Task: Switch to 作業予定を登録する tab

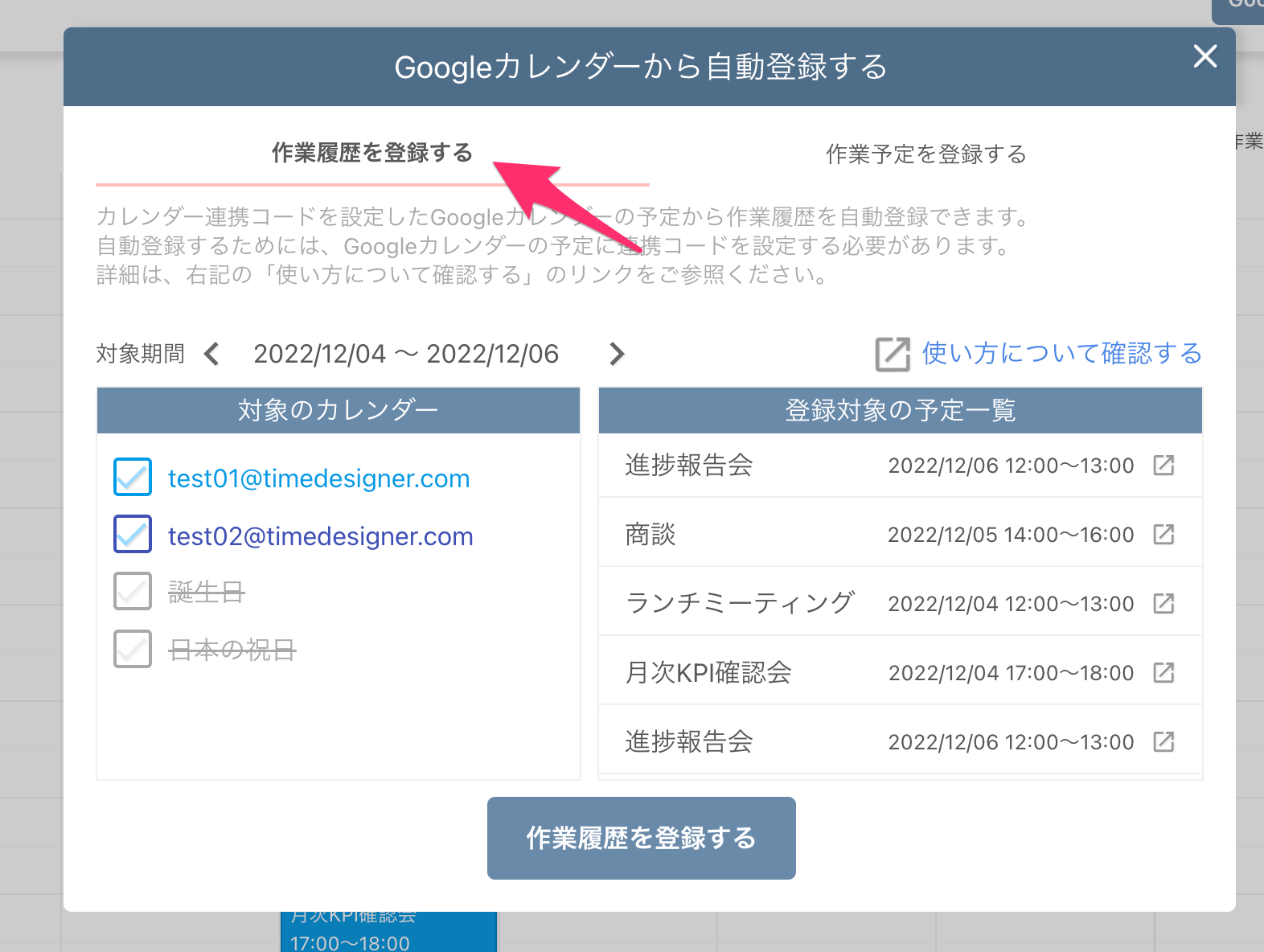Action: click(926, 154)
